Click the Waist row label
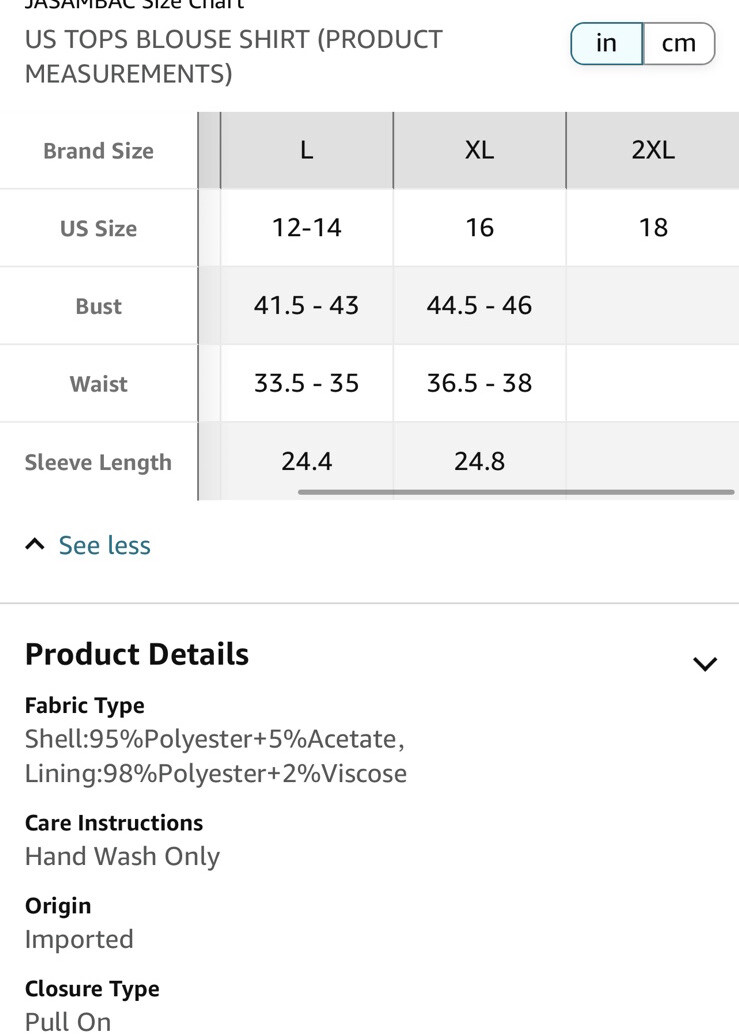The height and width of the screenshot is (1034, 739). coord(98,384)
